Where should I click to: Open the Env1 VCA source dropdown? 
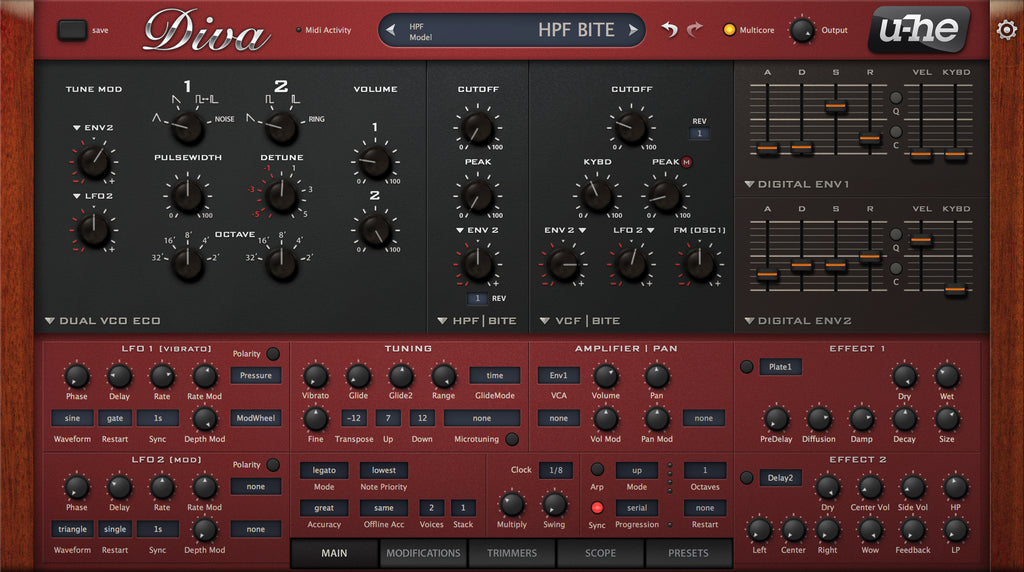(x=558, y=375)
